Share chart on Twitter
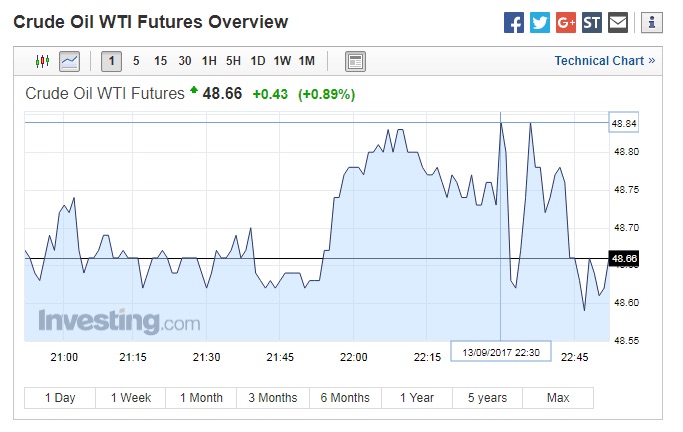 (540, 22)
